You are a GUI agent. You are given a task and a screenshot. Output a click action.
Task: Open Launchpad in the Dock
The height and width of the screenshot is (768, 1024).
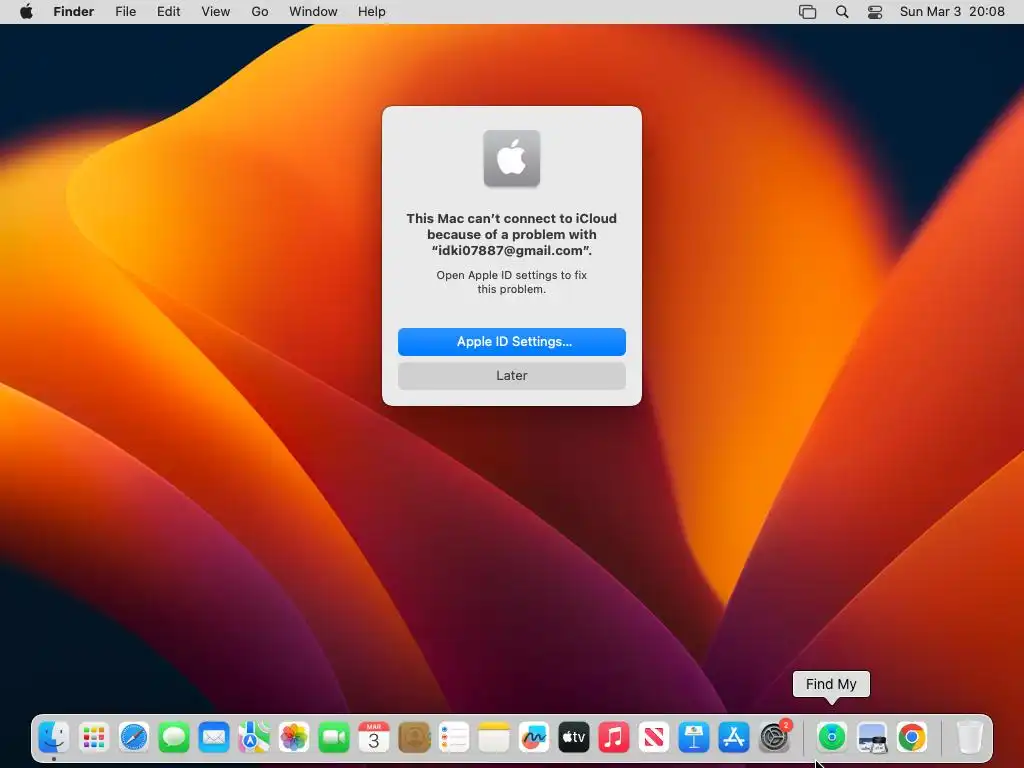point(94,737)
